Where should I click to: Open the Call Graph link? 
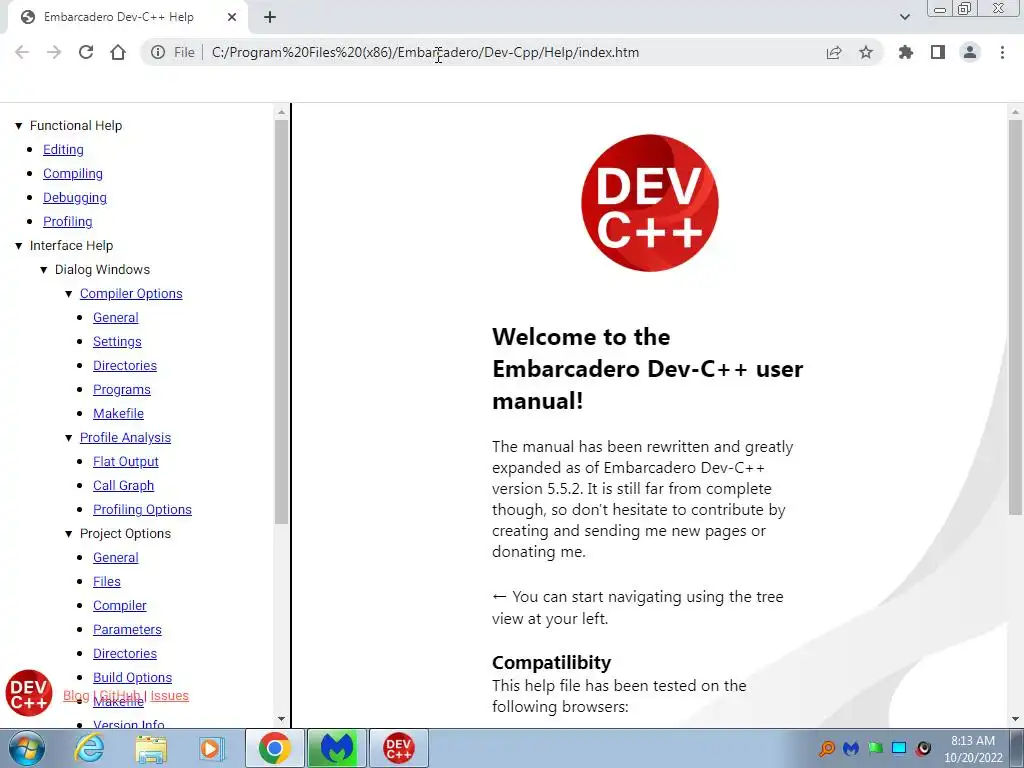point(123,486)
